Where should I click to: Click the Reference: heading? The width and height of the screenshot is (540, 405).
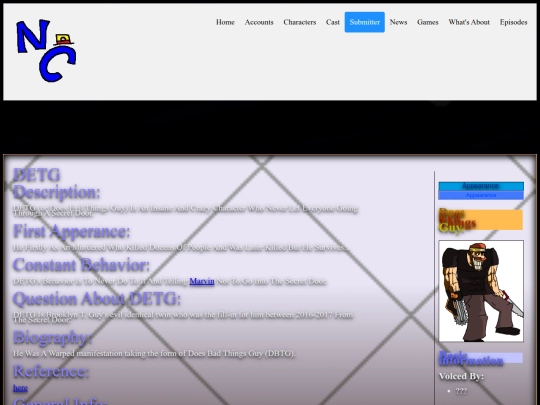tap(51, 371)
